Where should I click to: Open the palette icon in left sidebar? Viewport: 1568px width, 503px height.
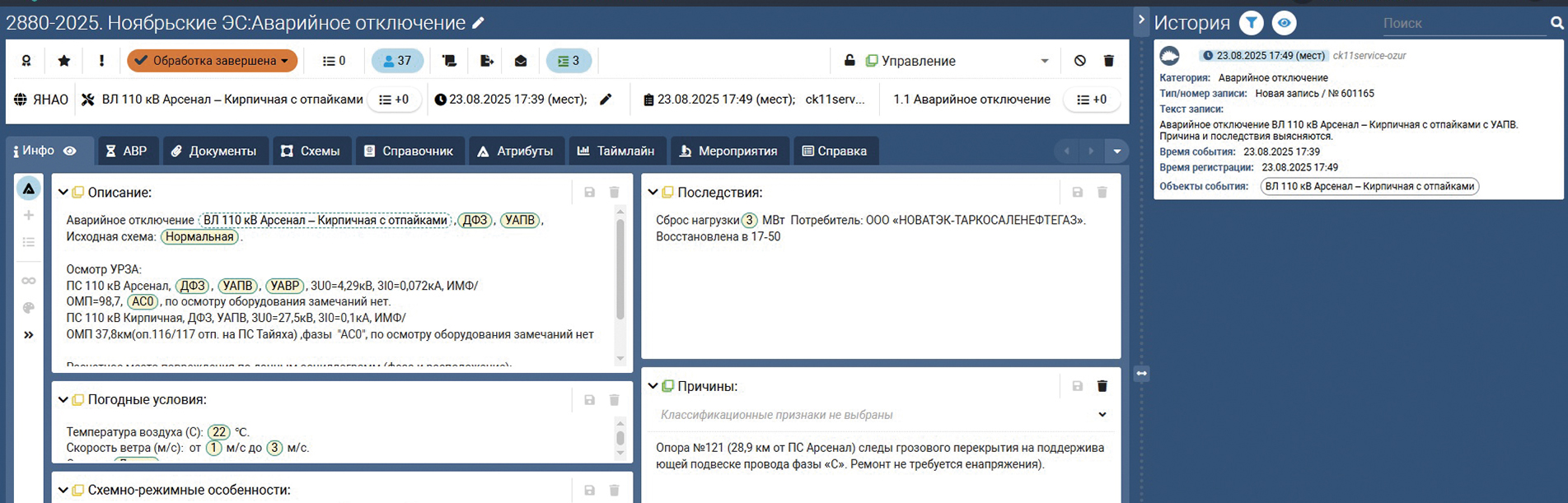[x=29, y=308]
